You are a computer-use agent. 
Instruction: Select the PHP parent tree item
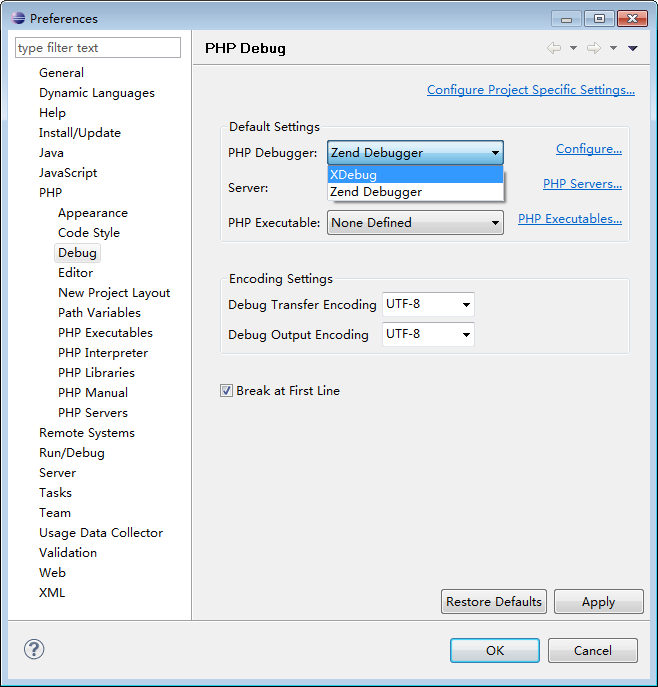point(50,193)
